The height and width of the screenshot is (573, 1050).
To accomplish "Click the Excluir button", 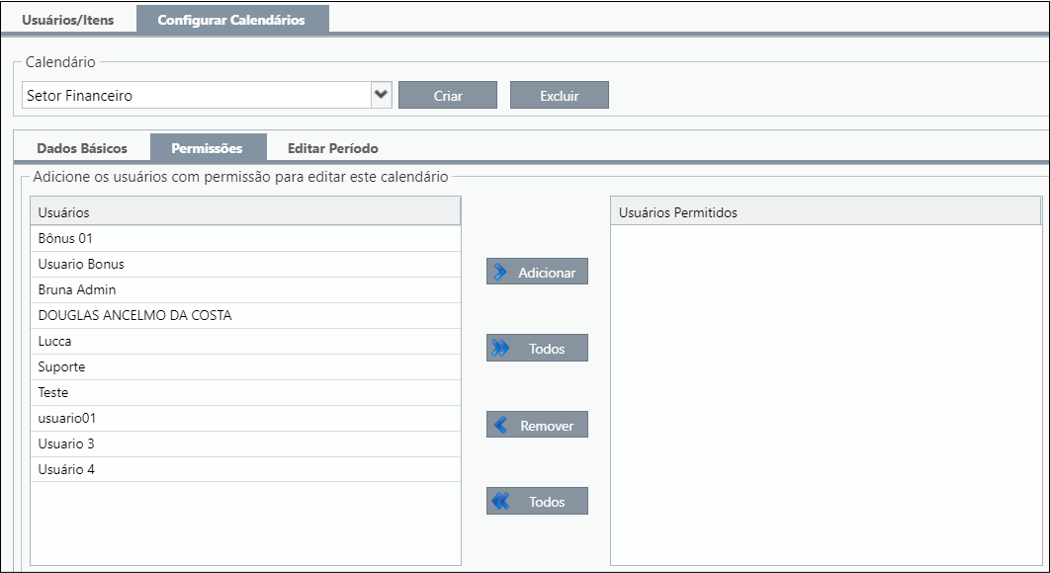I will pos(559,95).
